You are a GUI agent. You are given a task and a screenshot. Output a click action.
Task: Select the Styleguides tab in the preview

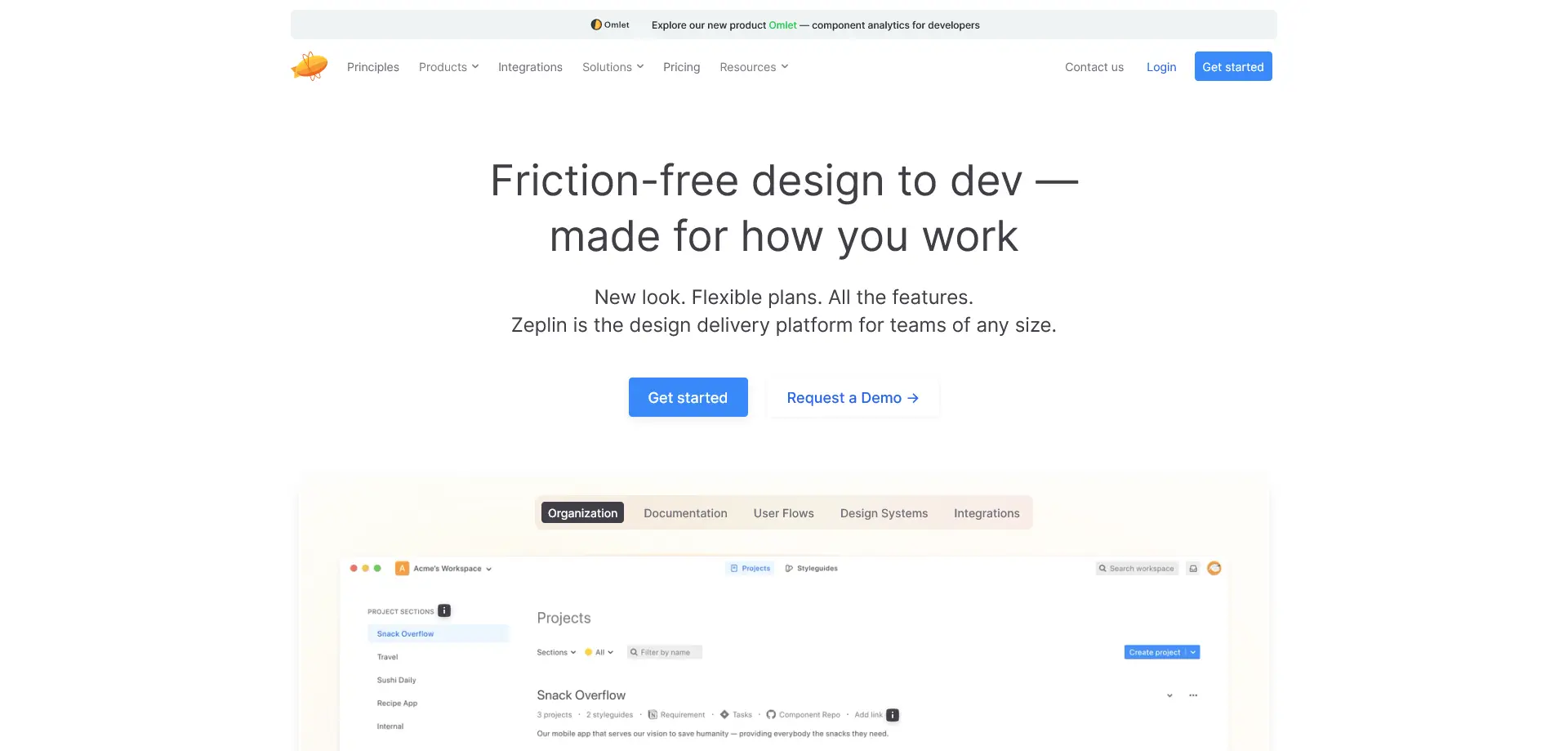(x=811, y=569)
